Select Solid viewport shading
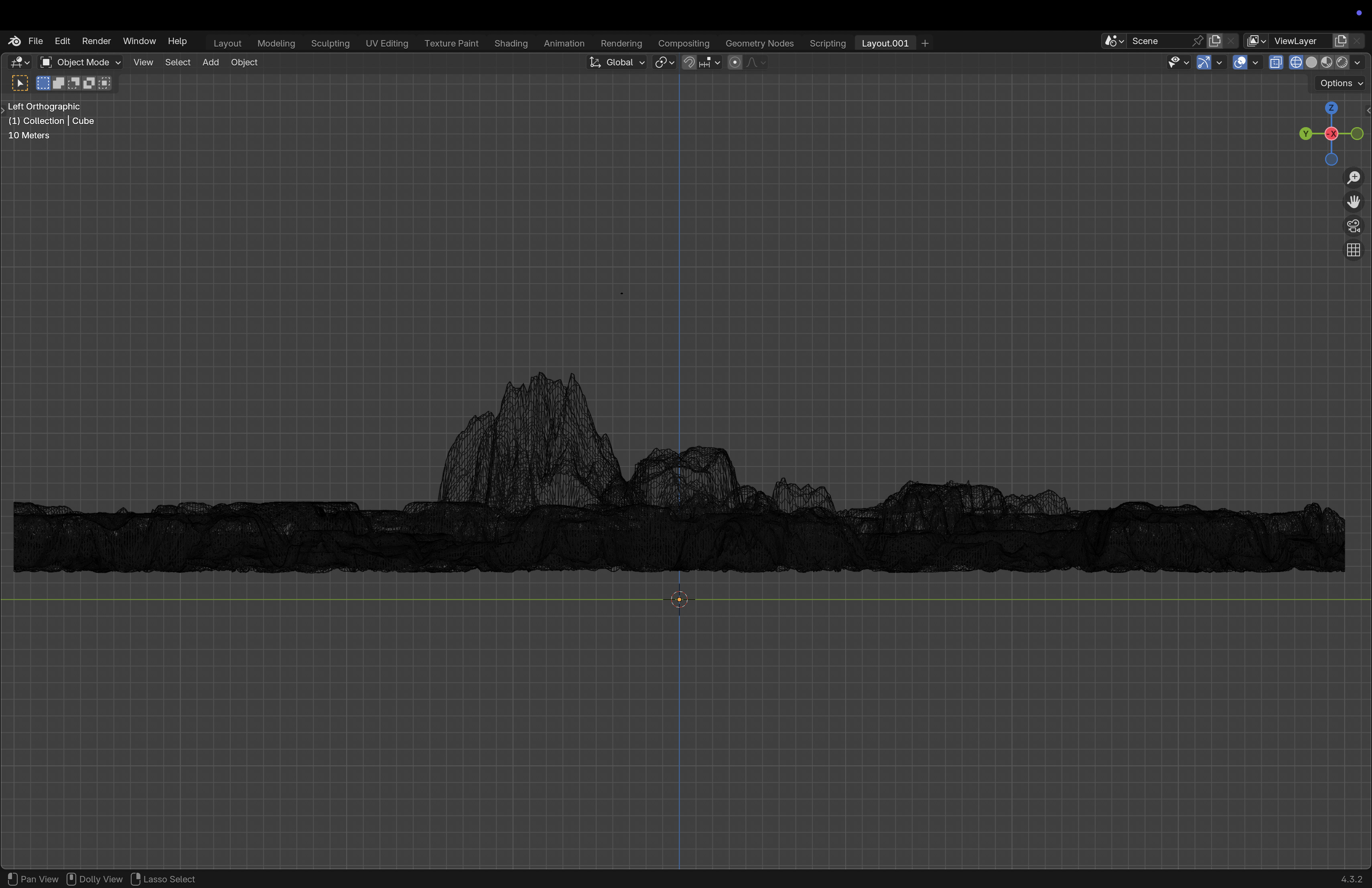This screenshot has width=1372, height=888. [x=1311, y=62]
